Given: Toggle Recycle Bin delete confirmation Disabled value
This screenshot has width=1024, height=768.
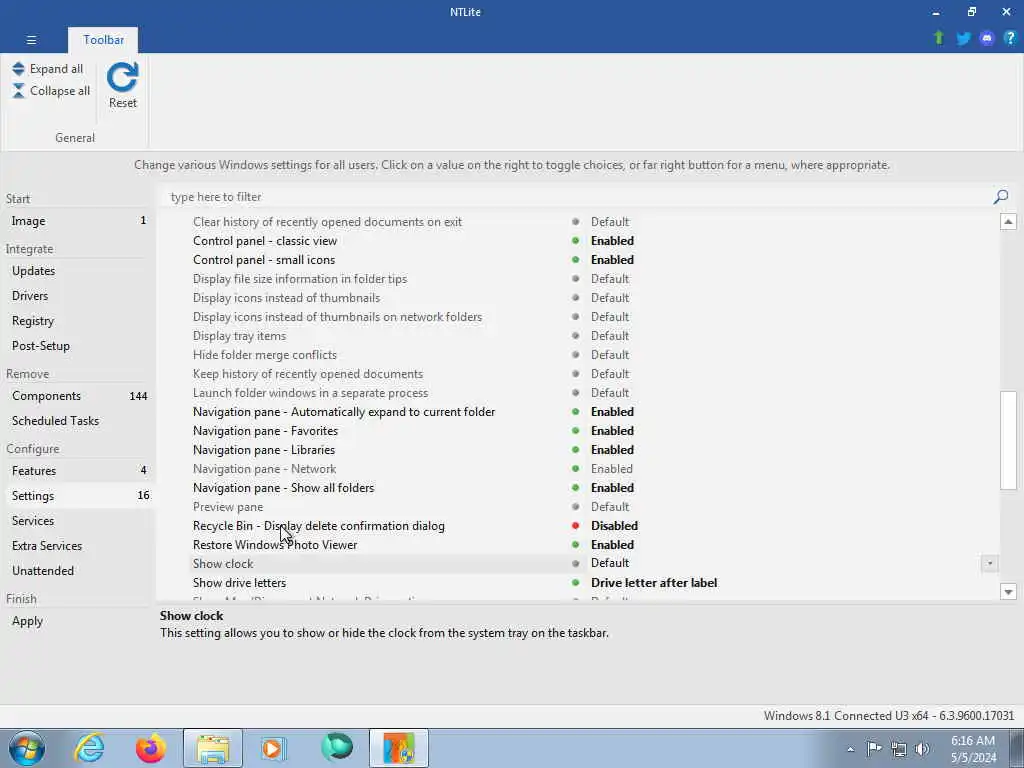Looking at the screenshot, I should tap(614, 526).
